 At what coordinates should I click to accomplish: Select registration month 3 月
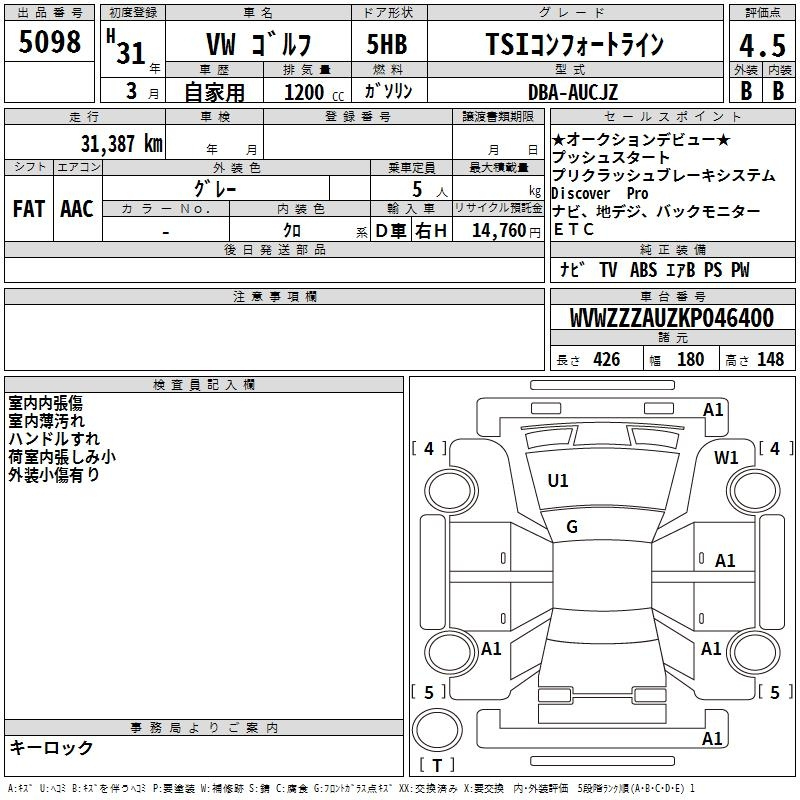[x=142, y=91]
